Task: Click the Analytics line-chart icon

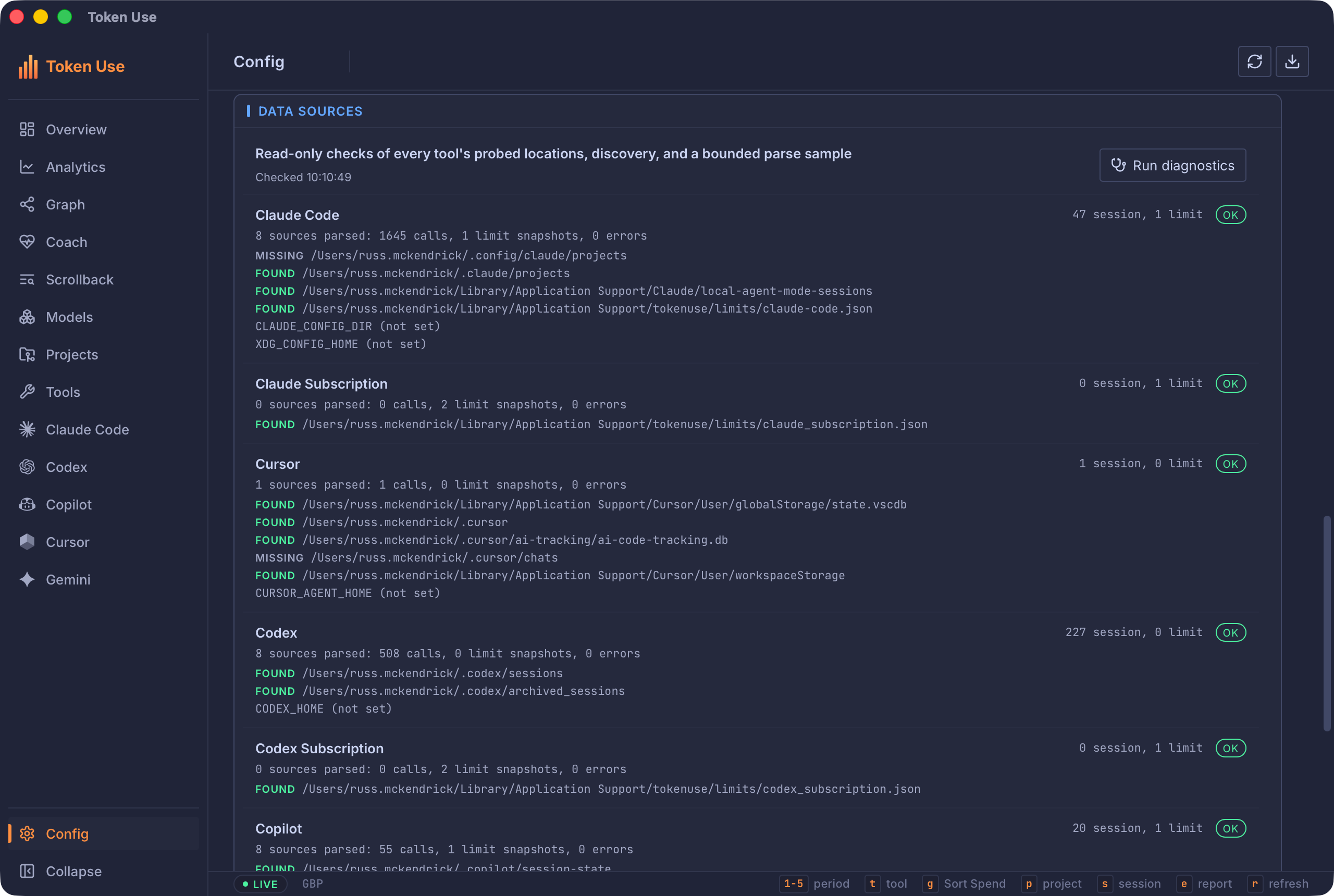Action: coord(27,167)
